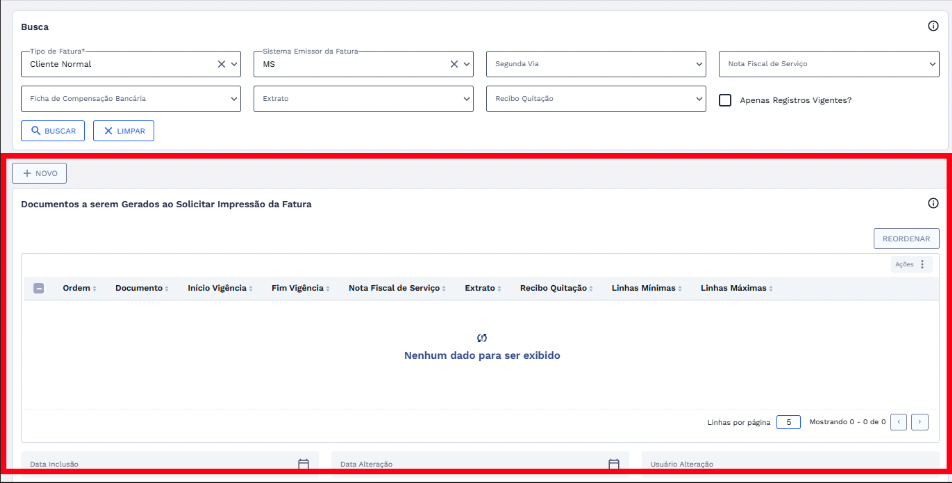952x483 pixels.
Task: Enable Apenas Registros Vigentes checkbox
Action: pyautogui.click(x=727, y=100)
